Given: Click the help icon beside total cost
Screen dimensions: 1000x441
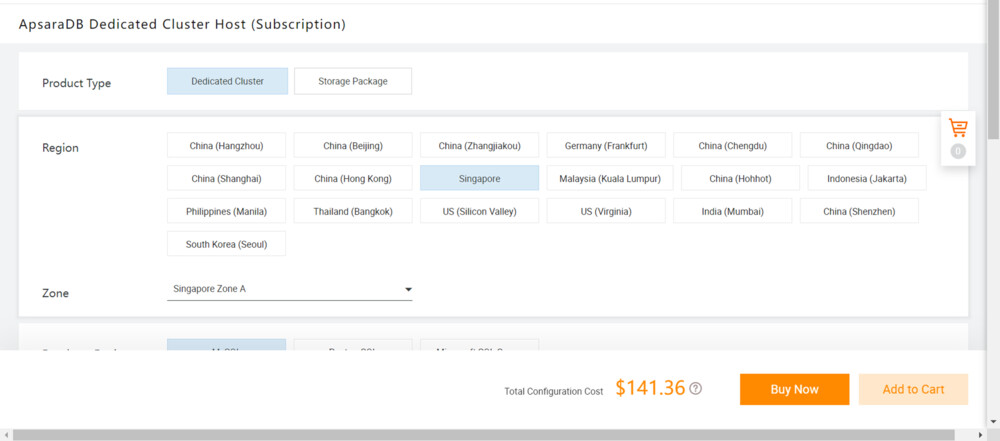Looking at the screenshot, I should click(x=696, y=388).
